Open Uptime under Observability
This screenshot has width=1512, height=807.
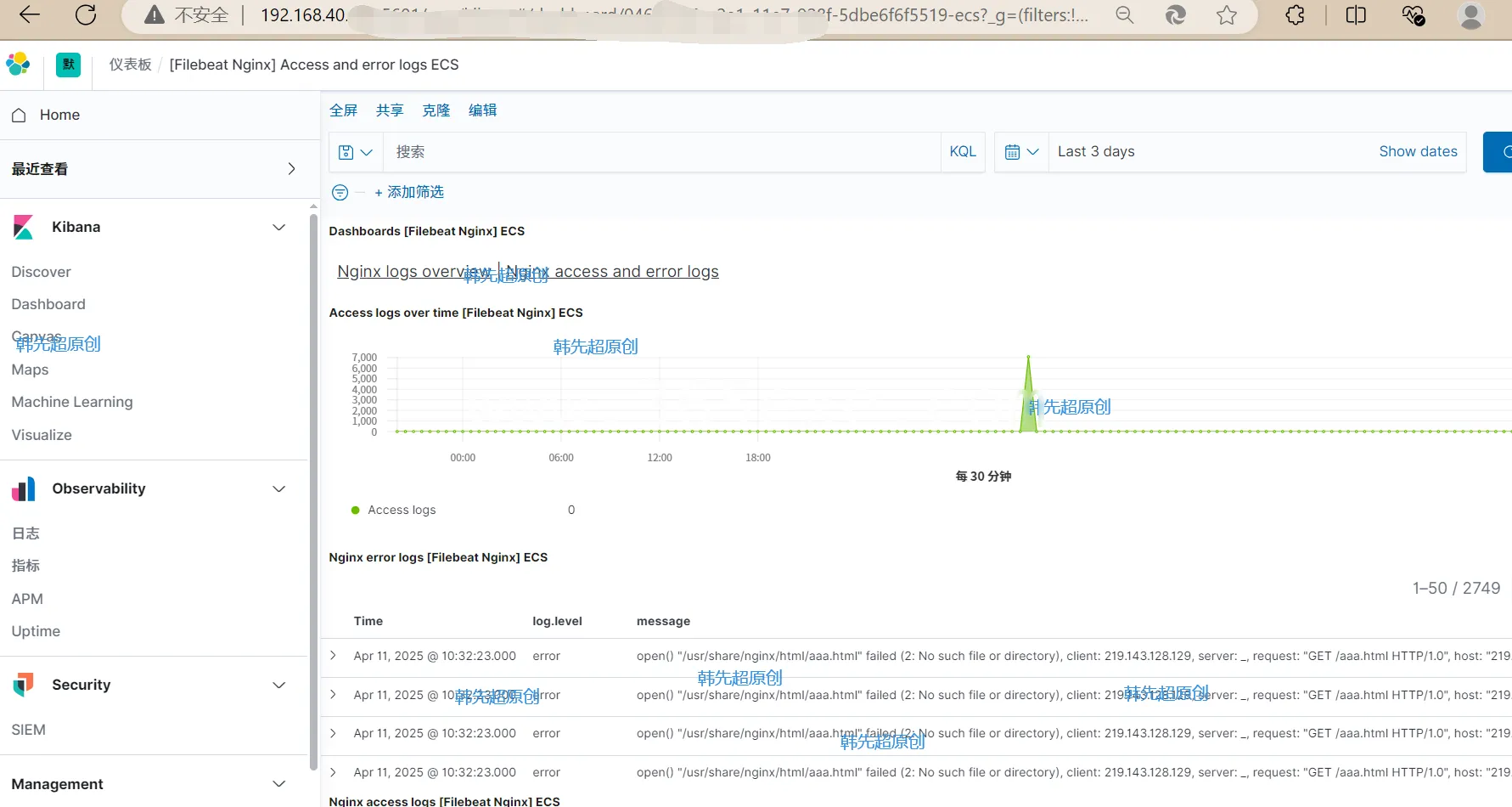pyautogui.click(x=36, y=631)
